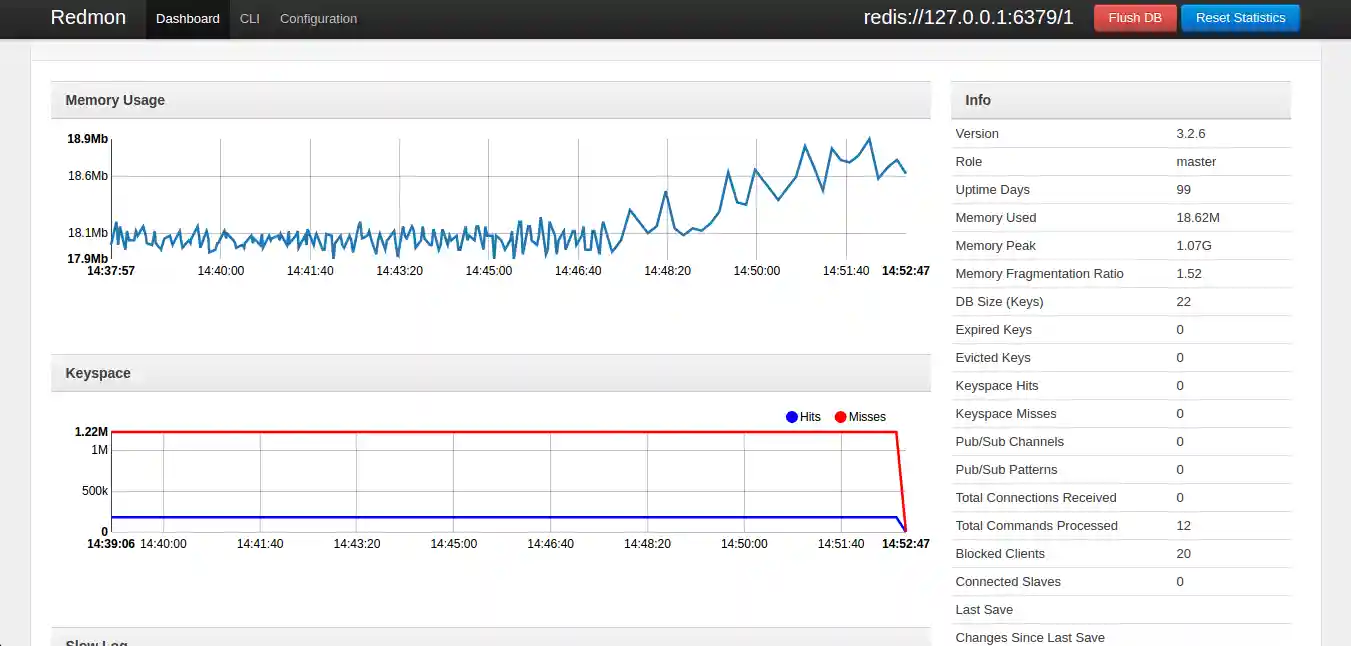This screenshot has width=1351, height=646.
Task: Switch to the CLI tab
Action: click(249, 18)
